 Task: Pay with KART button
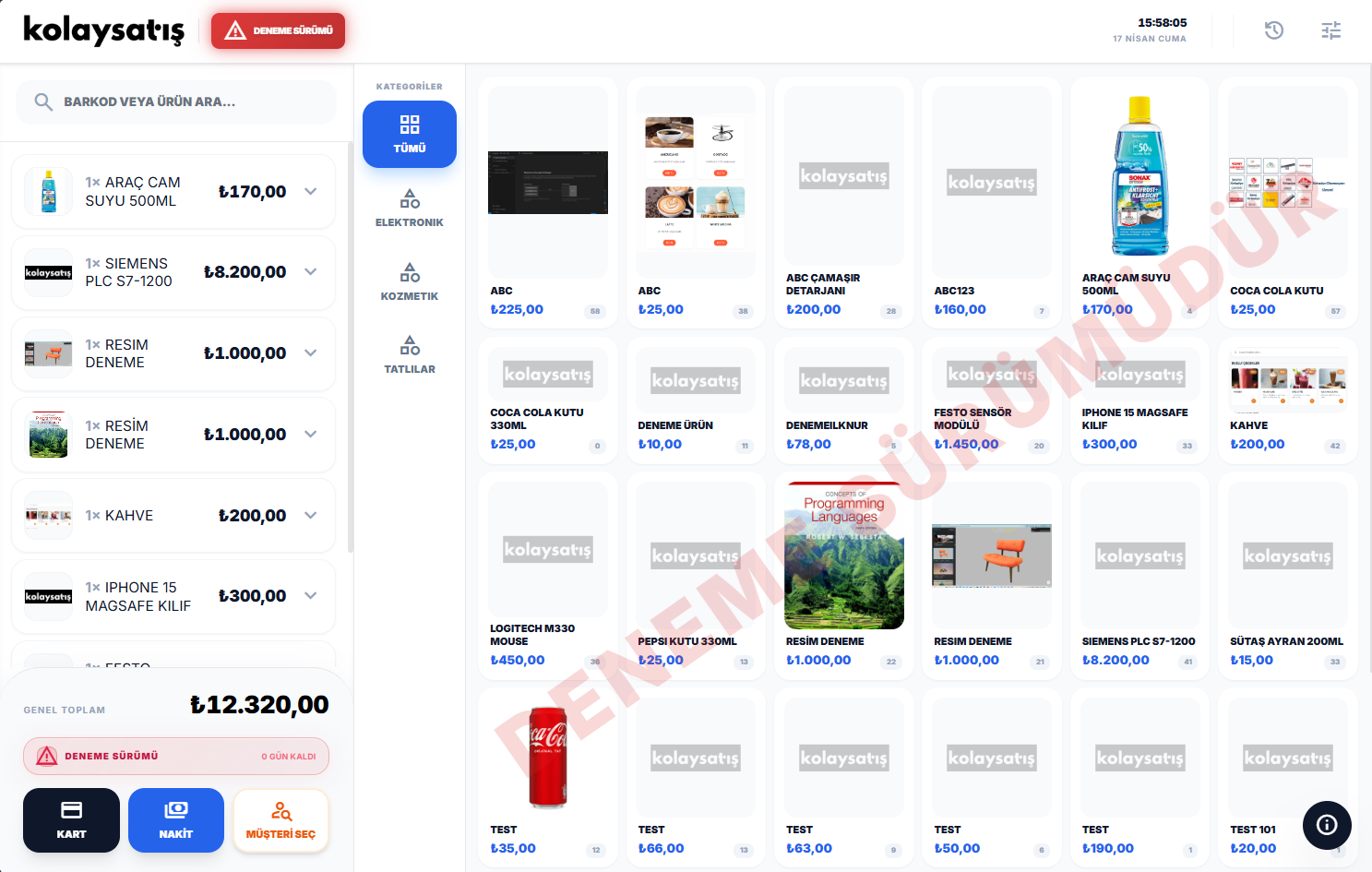[x=71, y=820]
